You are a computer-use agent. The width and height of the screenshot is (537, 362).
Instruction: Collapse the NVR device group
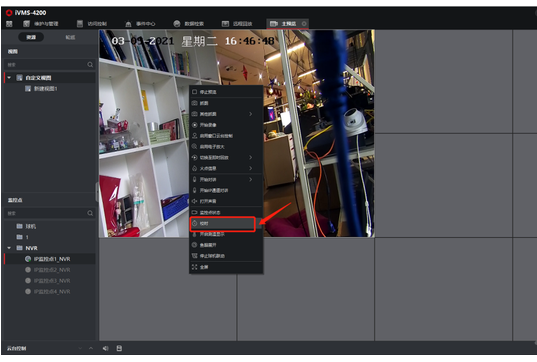(9, 248)
